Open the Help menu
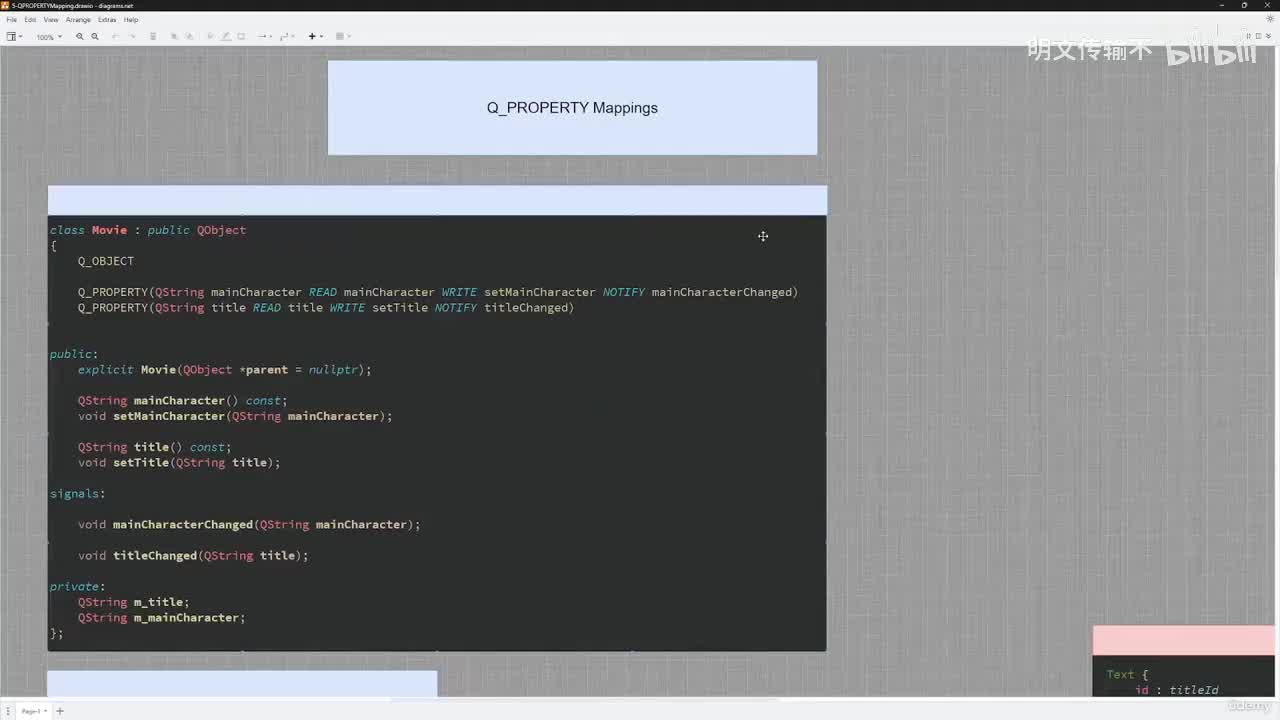Viewport: 1280px width, 720px height. pyautogui.click(x=131, y=20)
